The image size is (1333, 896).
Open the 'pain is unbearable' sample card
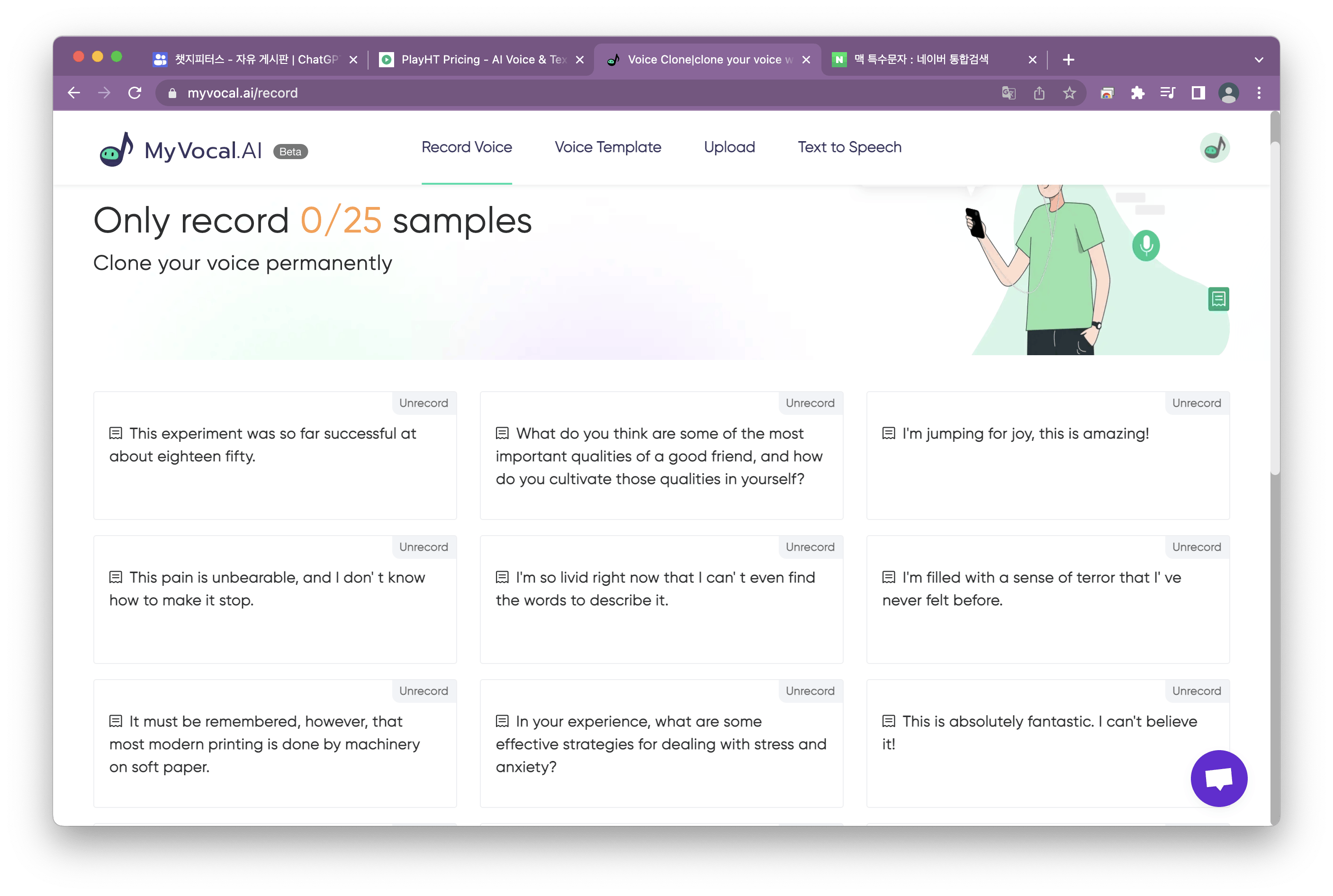pos(275,600)
